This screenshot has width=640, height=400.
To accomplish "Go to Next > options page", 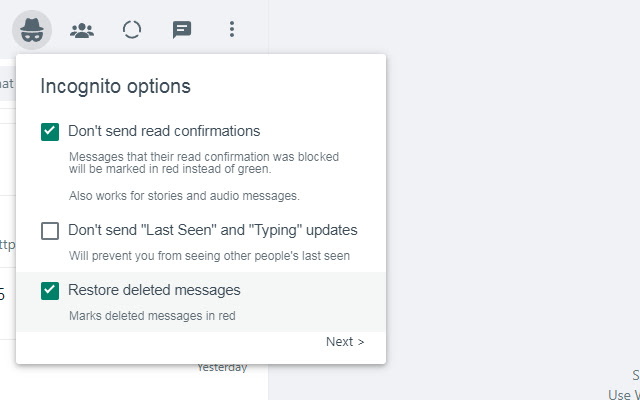I will (x=345, y=342).
